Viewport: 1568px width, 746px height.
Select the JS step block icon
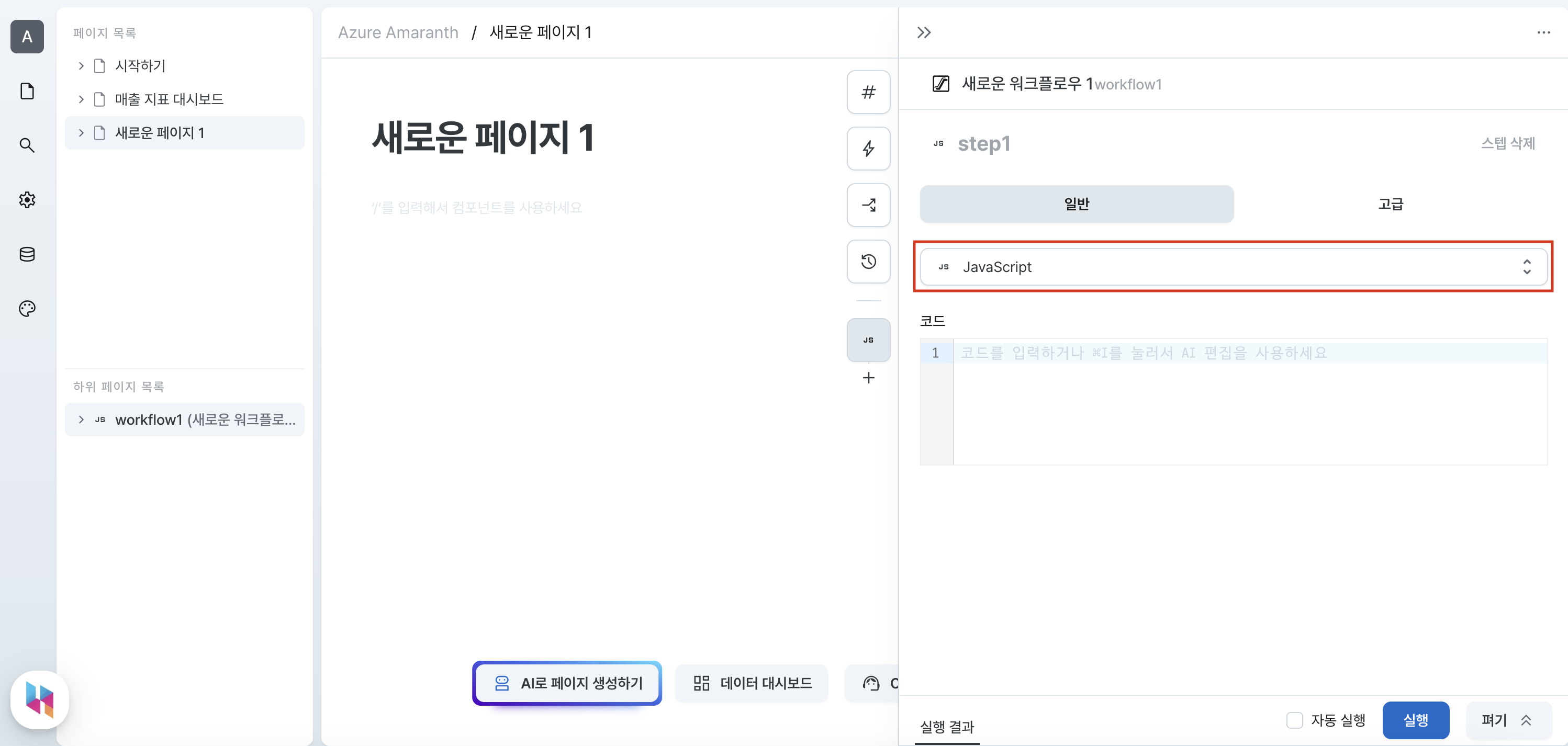869,340
